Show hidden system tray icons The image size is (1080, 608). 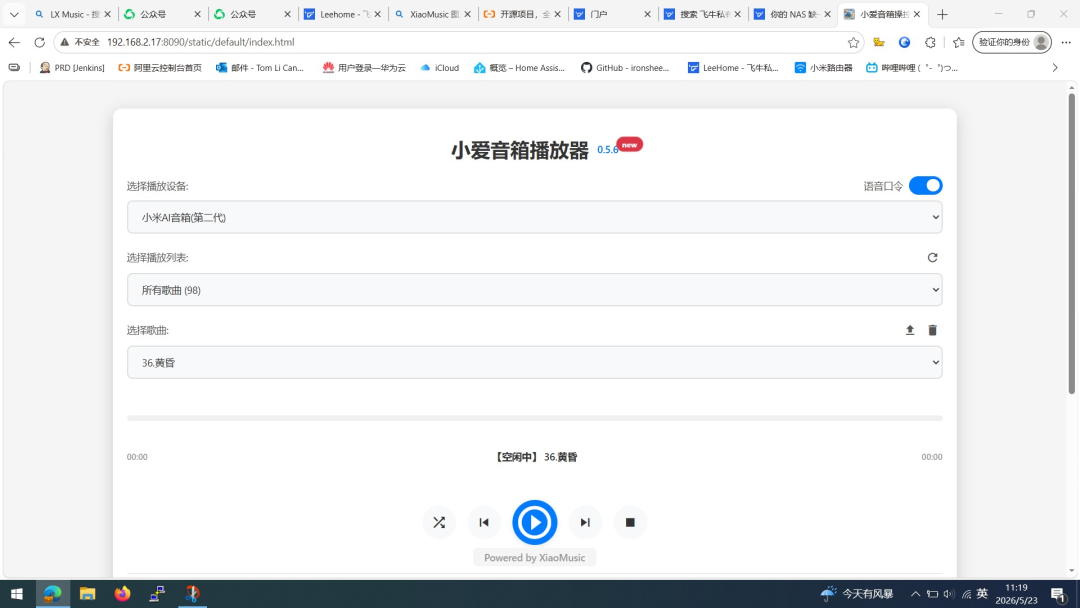(915, 594)
